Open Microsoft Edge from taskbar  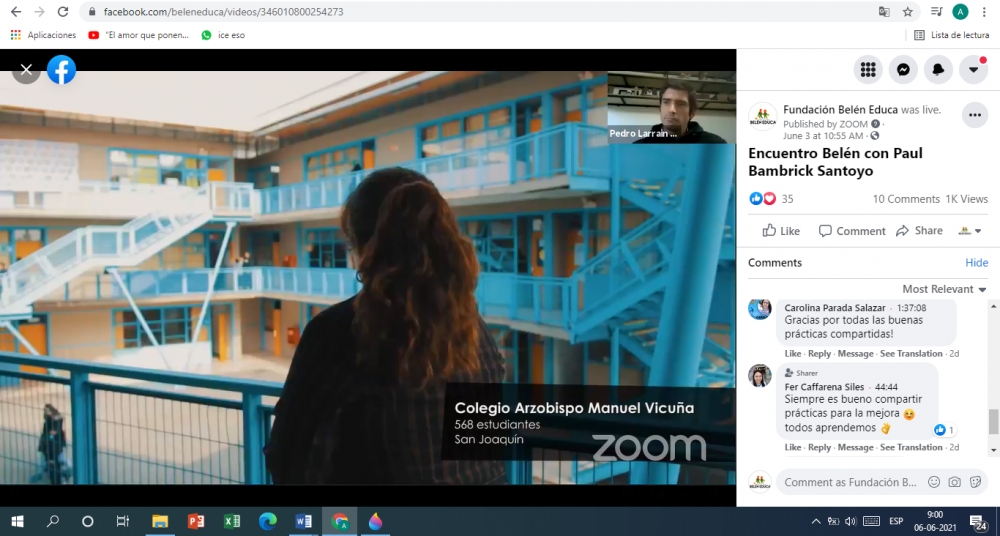click(268, 521)
